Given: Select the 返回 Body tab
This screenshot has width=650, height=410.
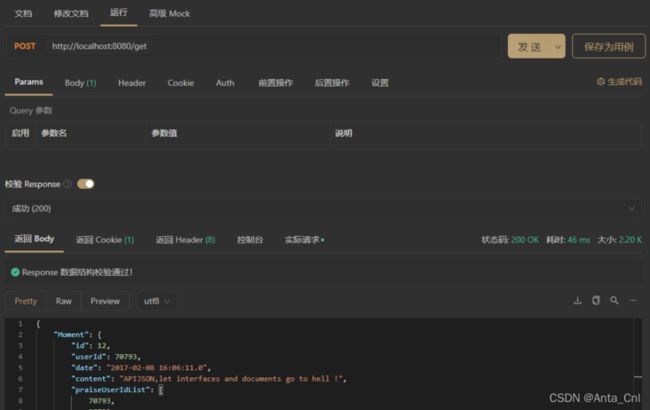Looking at the screenshot, I should pyautogui.click(x=34, y=239).
